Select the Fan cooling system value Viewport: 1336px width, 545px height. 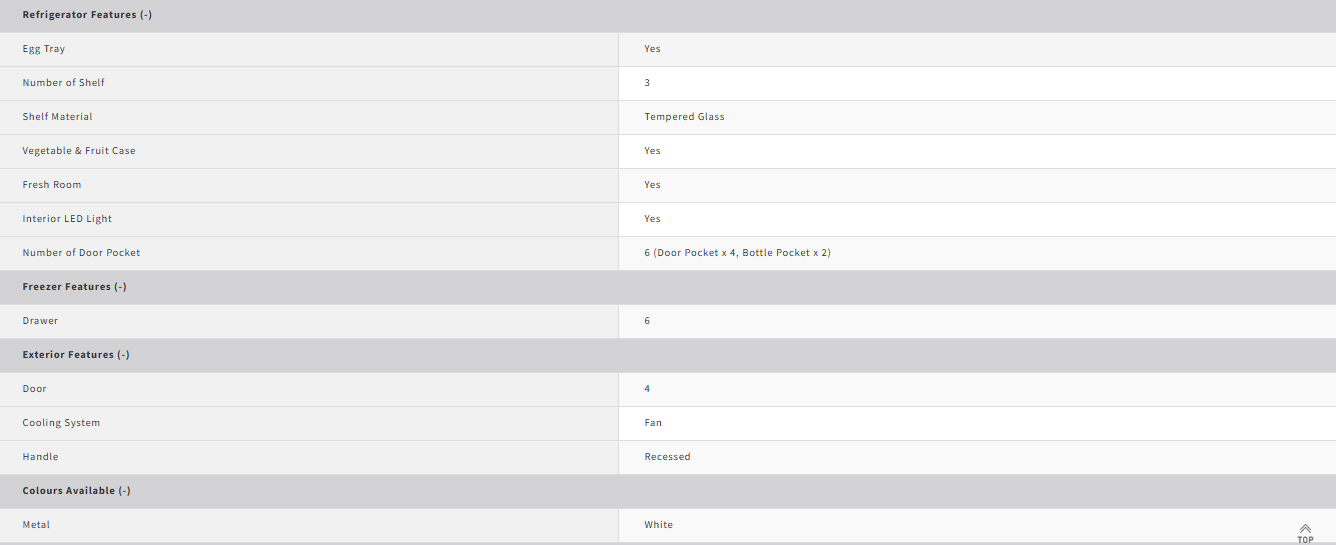(653, 423)
